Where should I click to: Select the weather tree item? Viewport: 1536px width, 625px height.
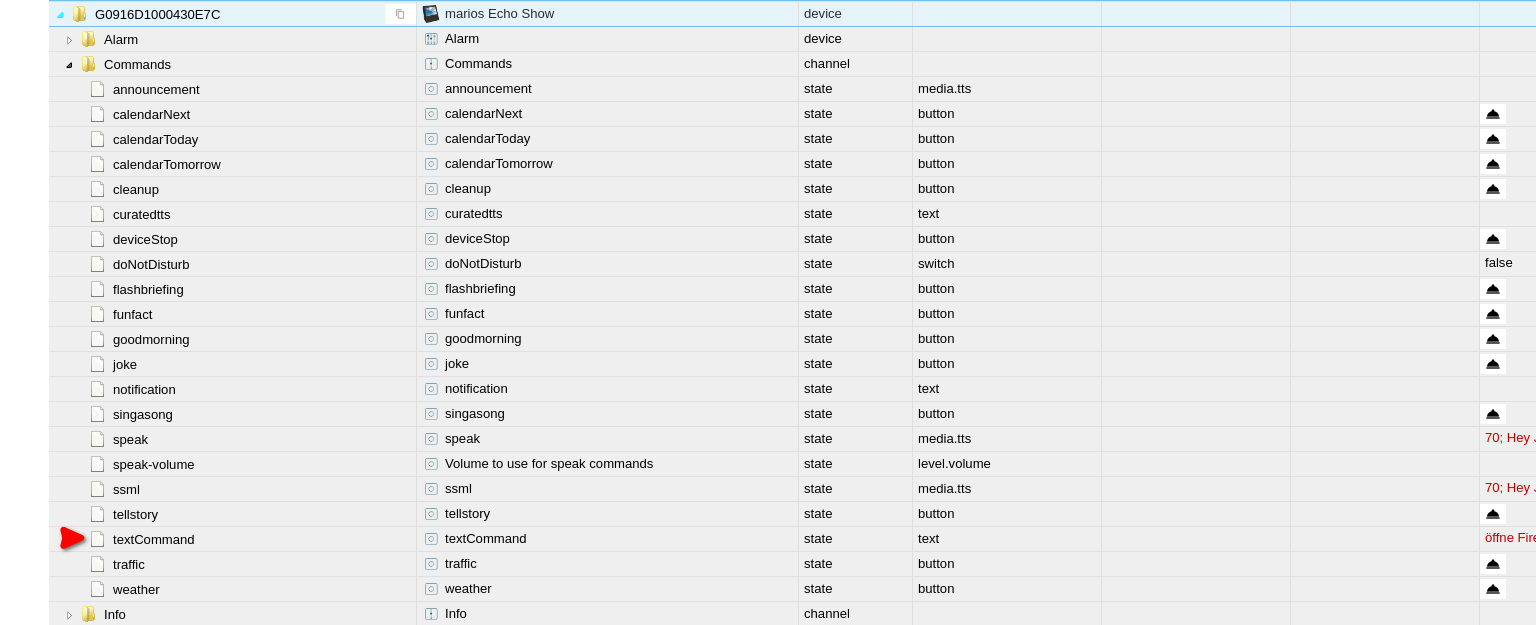click(136, 589)
